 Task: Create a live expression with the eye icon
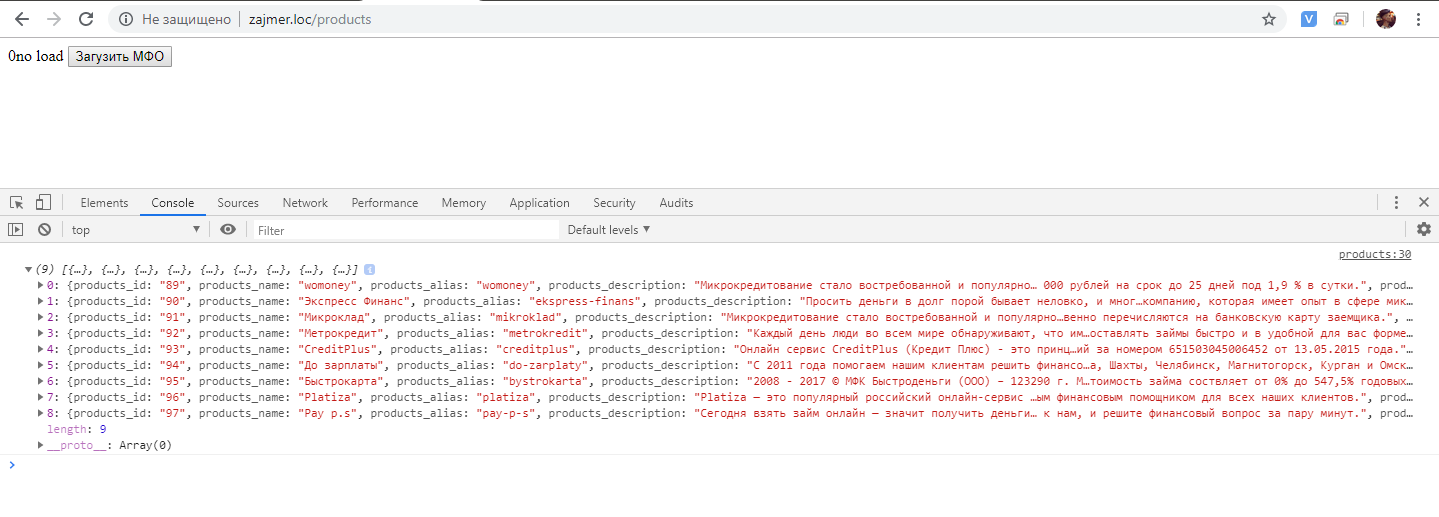228,229
